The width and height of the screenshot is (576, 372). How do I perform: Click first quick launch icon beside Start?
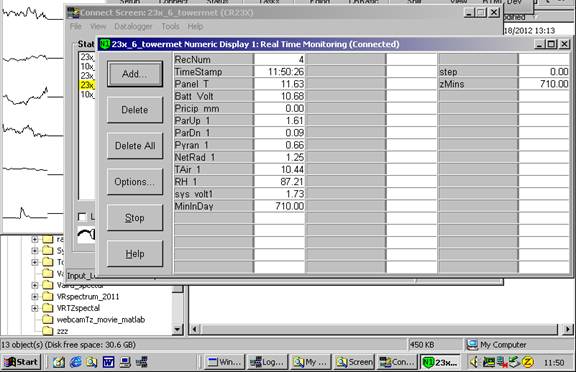pyautogui.click(x=59, y=362)
